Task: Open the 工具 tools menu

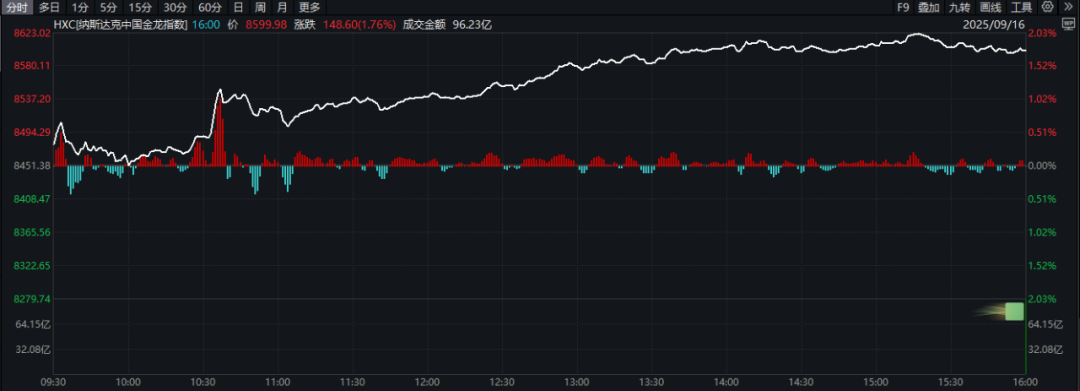Action: pyautogui.click(x=1021, y=8)
